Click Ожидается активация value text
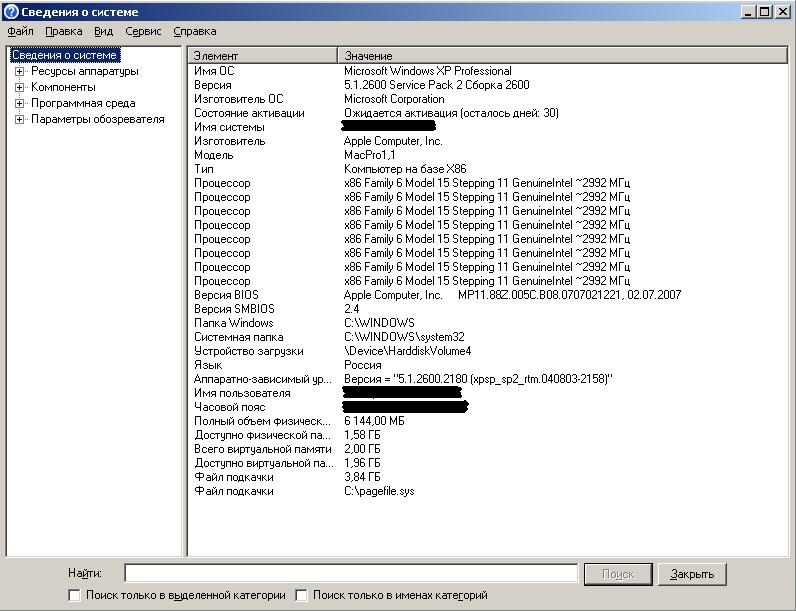 point(451,113)
